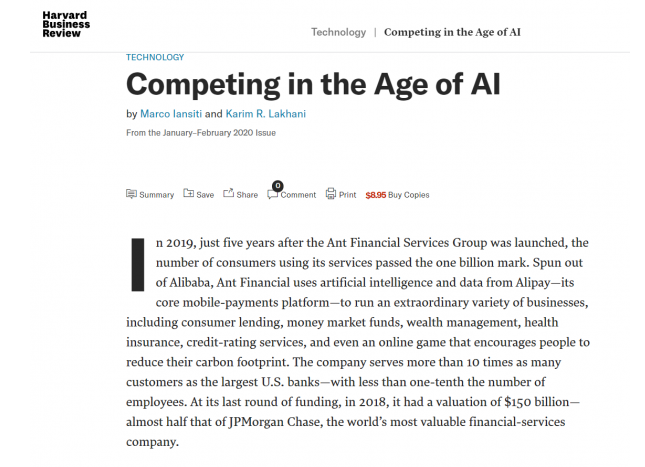Image resolution: width=645 pixels, height=467 pixels.
Task: Click the Harvard Business Review logo
Action: 66,24
